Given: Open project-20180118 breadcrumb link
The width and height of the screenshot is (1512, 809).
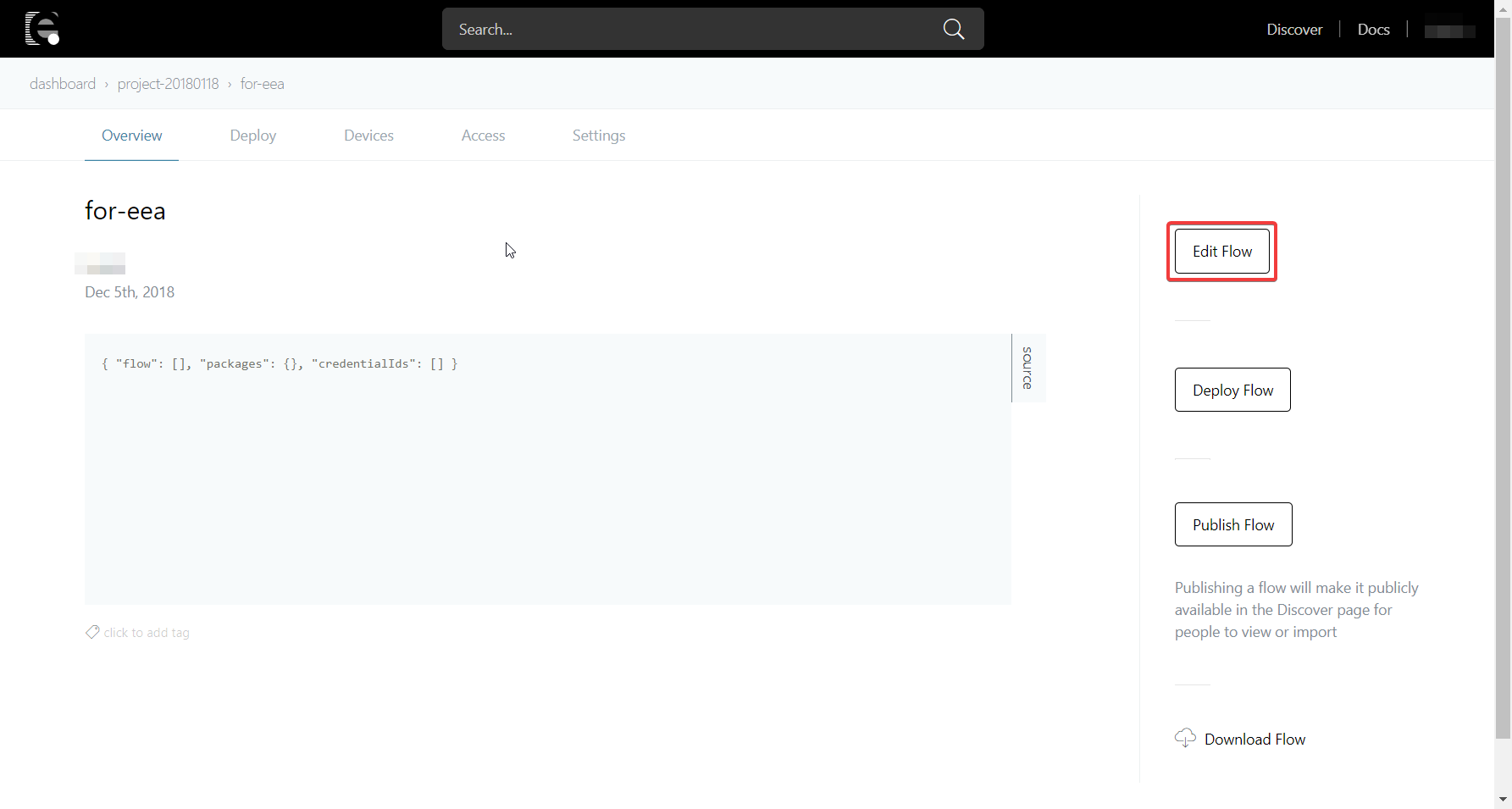Looking at the screenshot, I should point(168,84).
